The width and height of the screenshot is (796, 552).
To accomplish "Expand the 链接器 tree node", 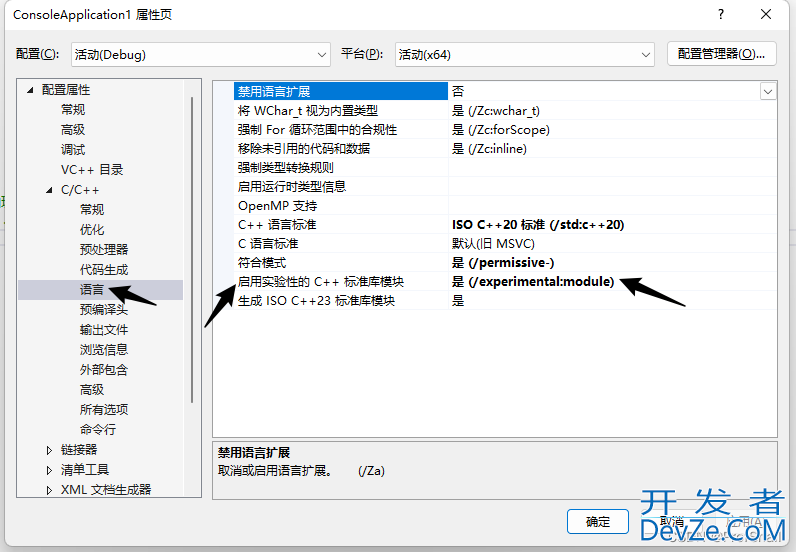I will (49, 450).
